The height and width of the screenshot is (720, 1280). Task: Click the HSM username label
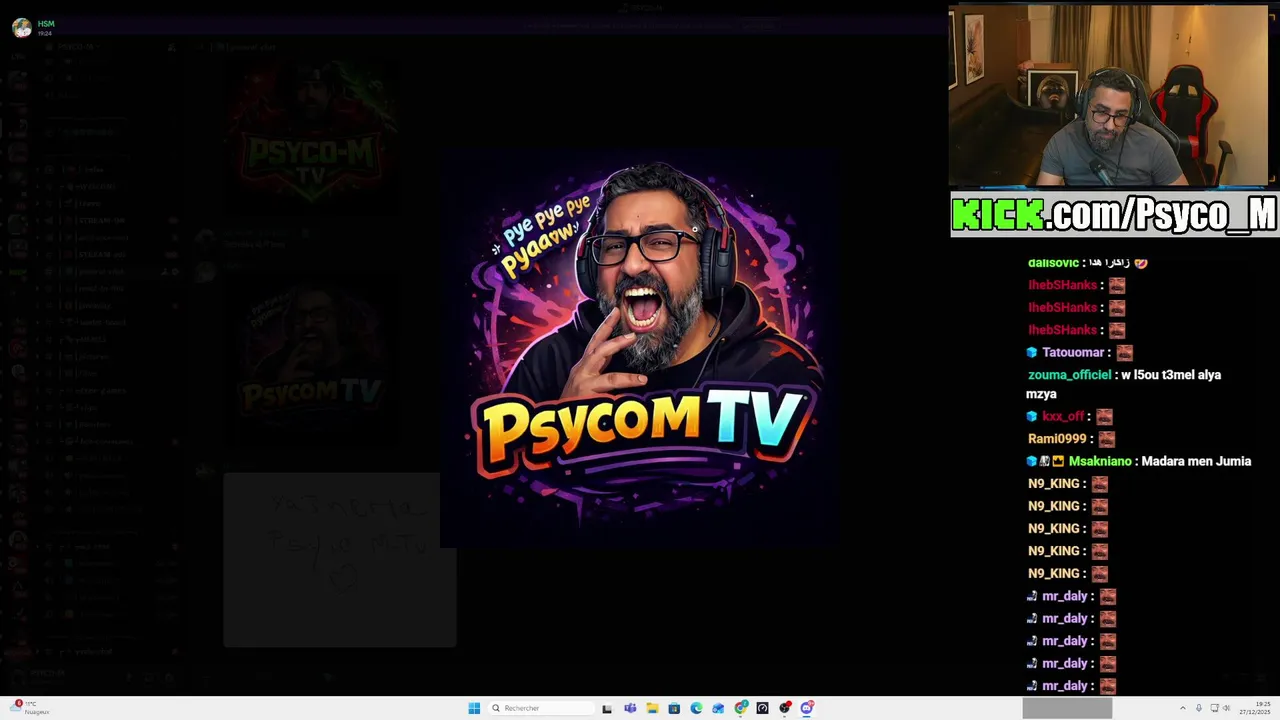point(46,24)
